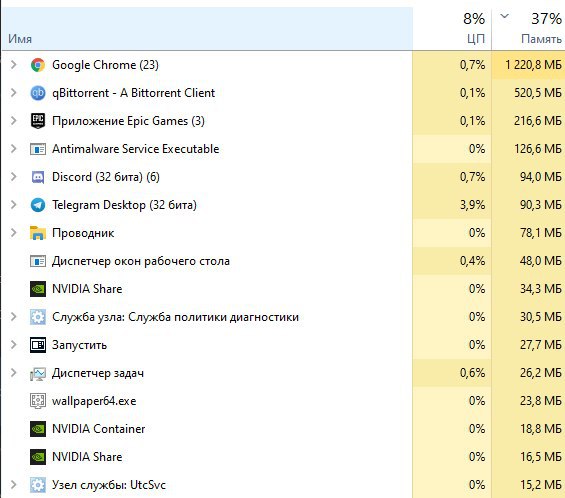
Task: Select the Google Chrome icon
Action: coord(38,65)
